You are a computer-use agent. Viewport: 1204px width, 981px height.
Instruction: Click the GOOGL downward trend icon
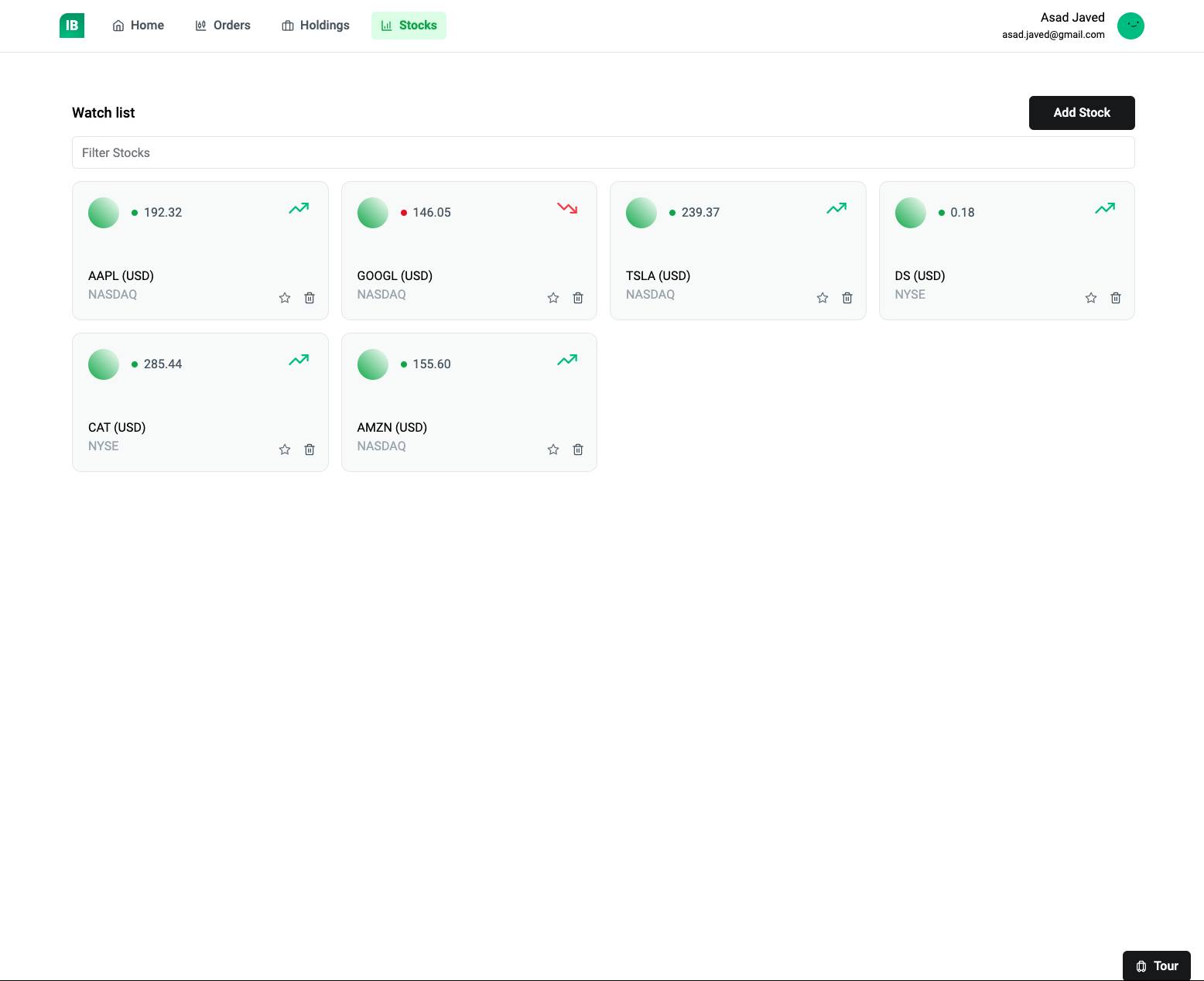pos(567,208)
